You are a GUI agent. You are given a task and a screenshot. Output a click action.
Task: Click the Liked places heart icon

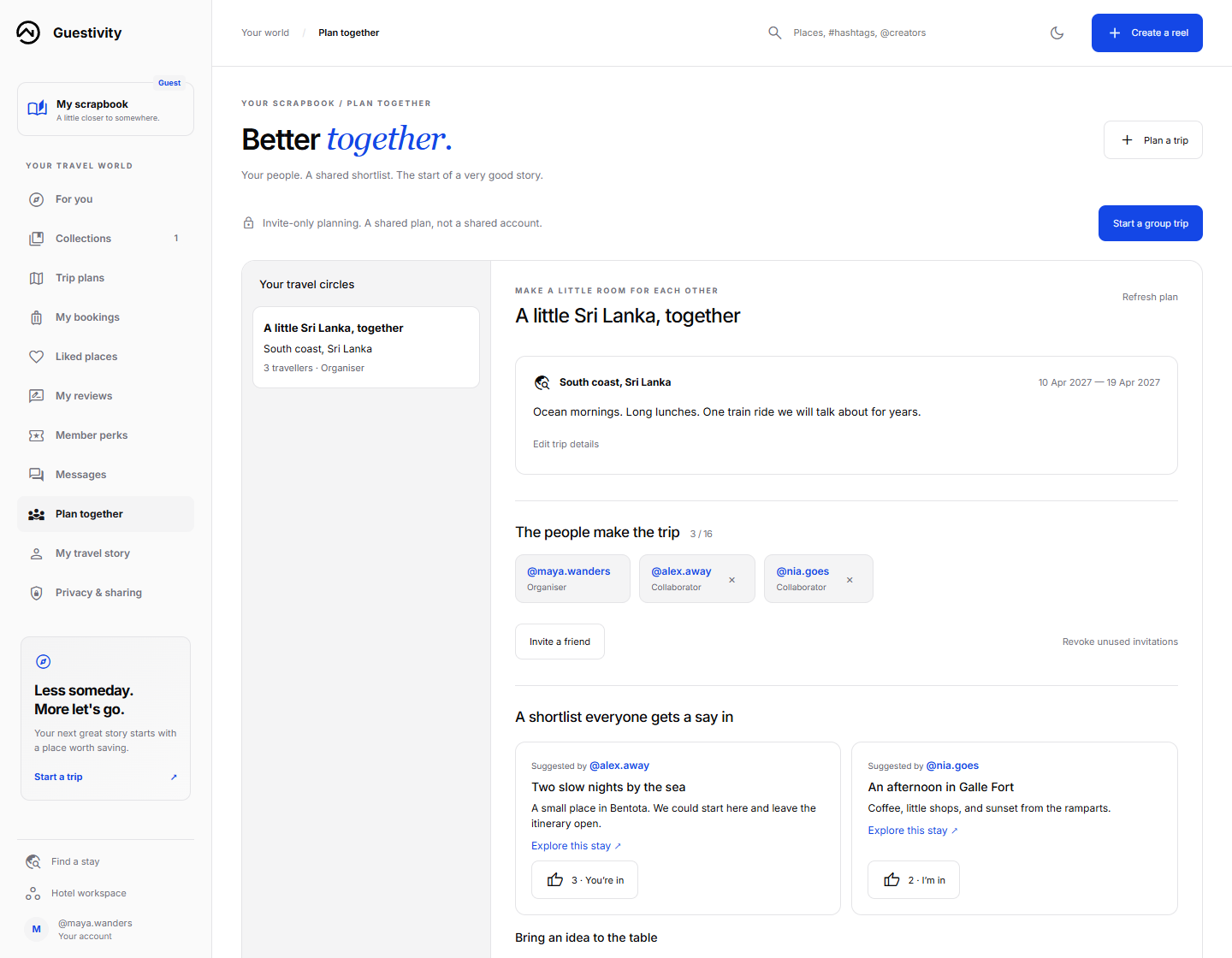pyautogui.click(x=36, y=357)
